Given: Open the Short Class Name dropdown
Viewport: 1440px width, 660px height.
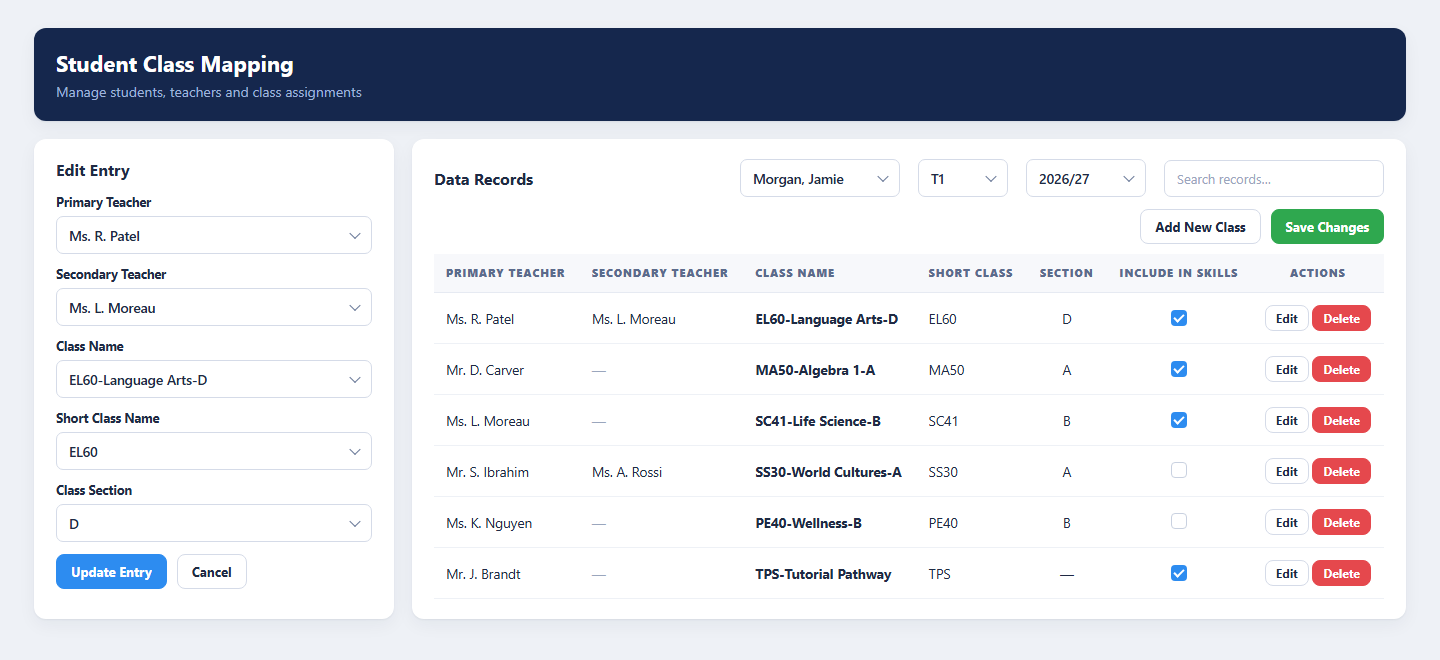Looking at the screenshot, I should point(214,452).
